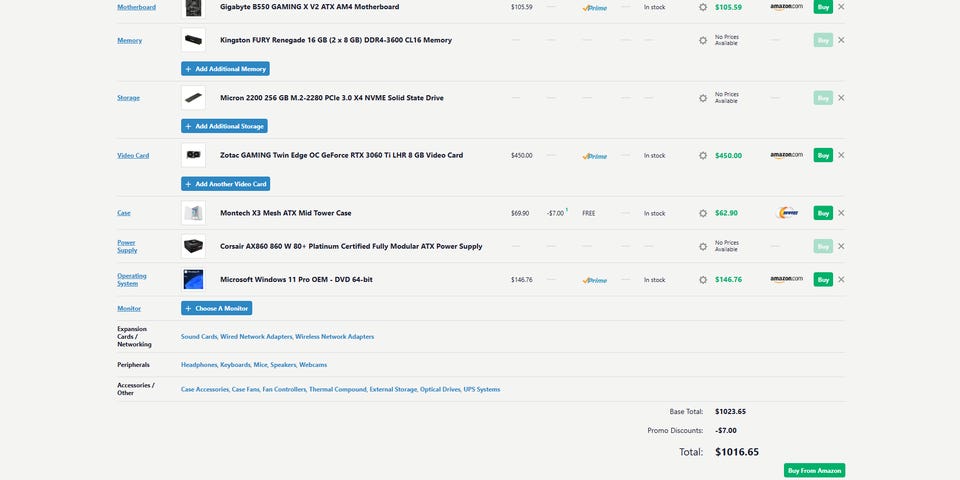
Task: Click Amazon logo in Operating System row
Action: pos(786,280)
